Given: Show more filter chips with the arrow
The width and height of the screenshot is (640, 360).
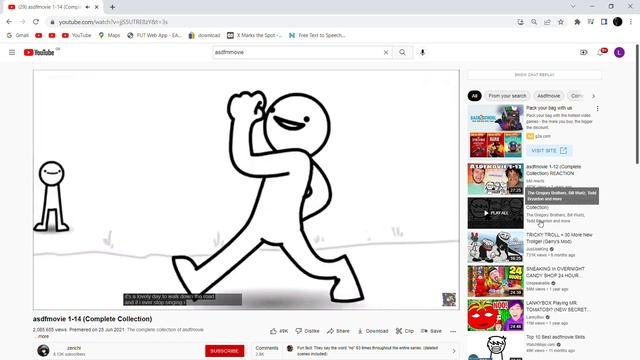Looking at the screenshot, I should coord(593,96).
